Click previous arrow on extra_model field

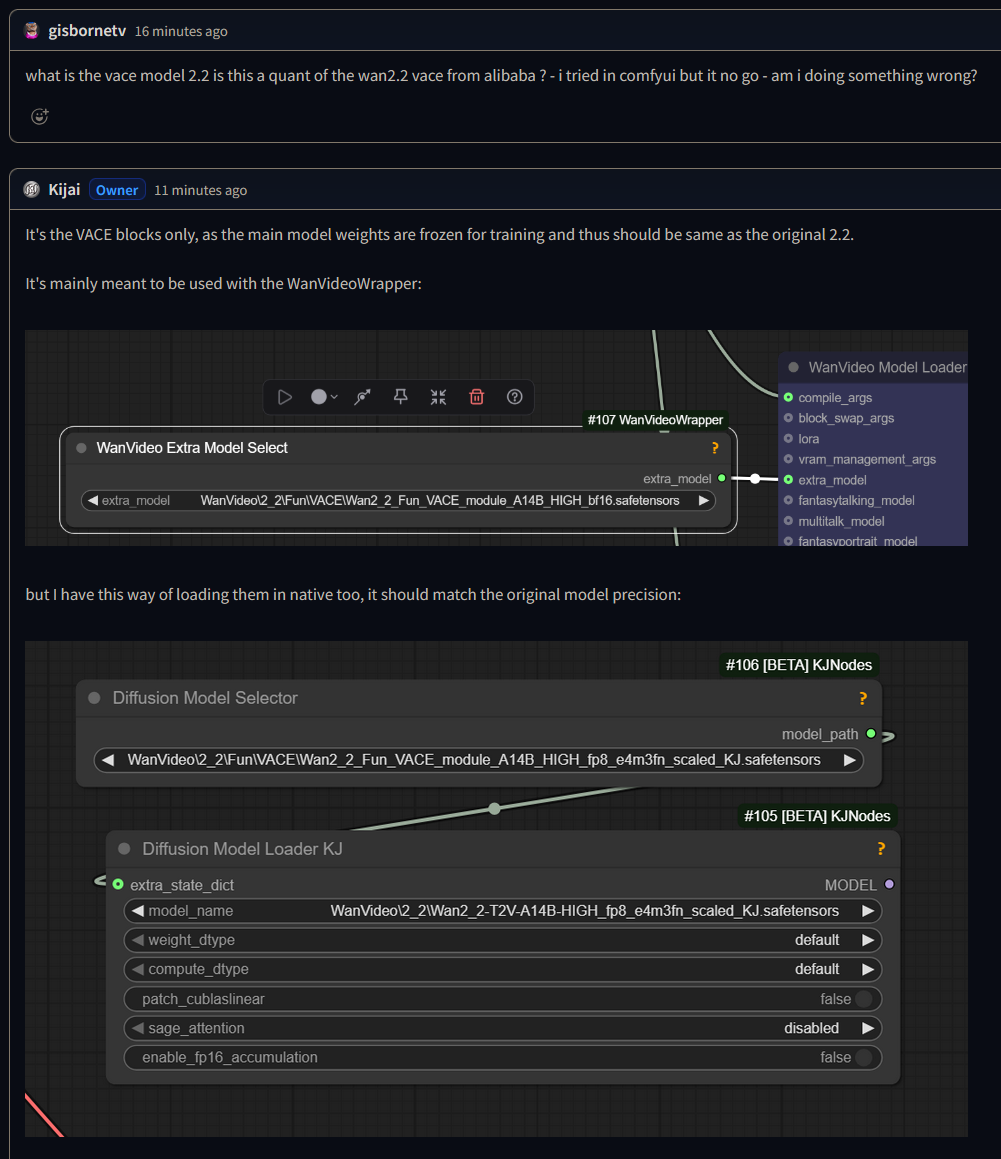pos(93,500)
